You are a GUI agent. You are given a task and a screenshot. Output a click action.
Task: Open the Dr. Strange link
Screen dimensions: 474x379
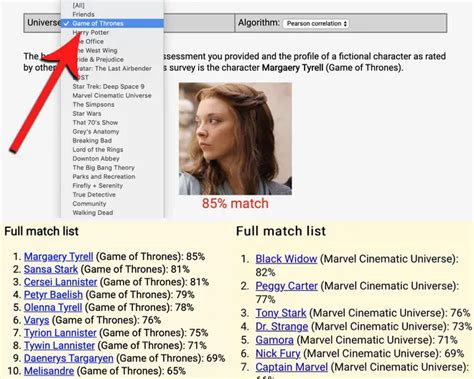click(x=282, y=326)
